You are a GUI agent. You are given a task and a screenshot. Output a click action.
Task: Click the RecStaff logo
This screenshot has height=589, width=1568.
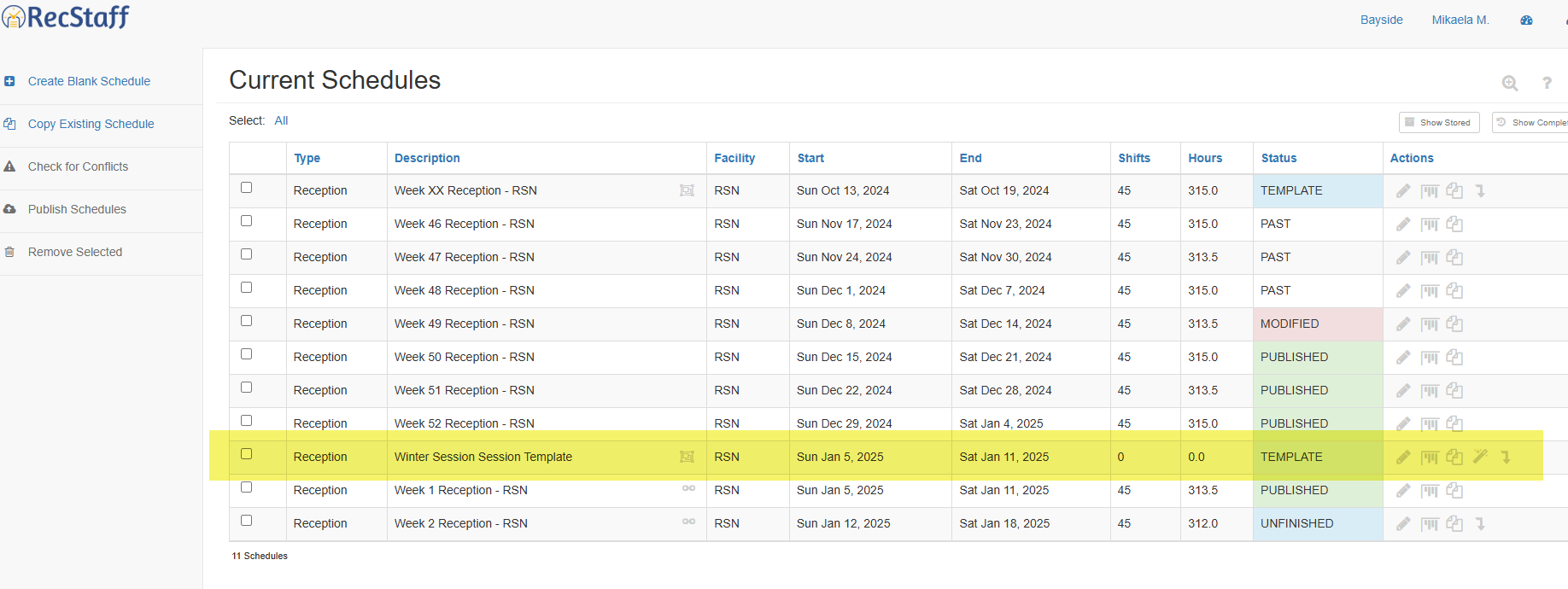[x=66, y=16]
